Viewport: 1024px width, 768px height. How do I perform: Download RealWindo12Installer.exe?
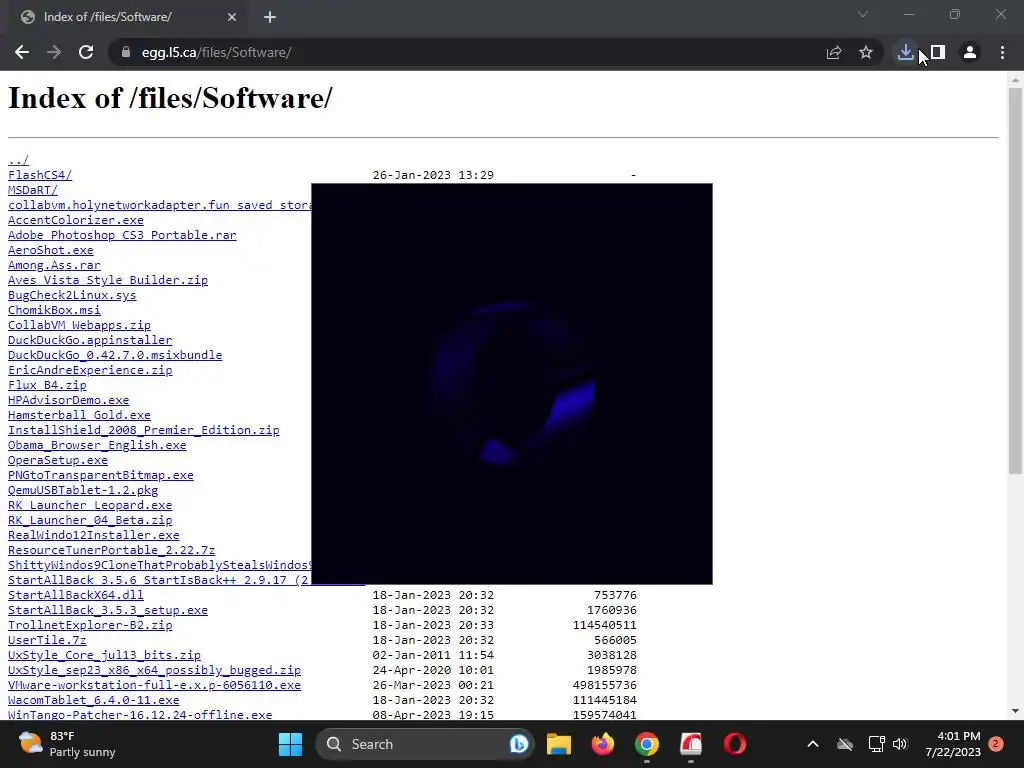93,535
